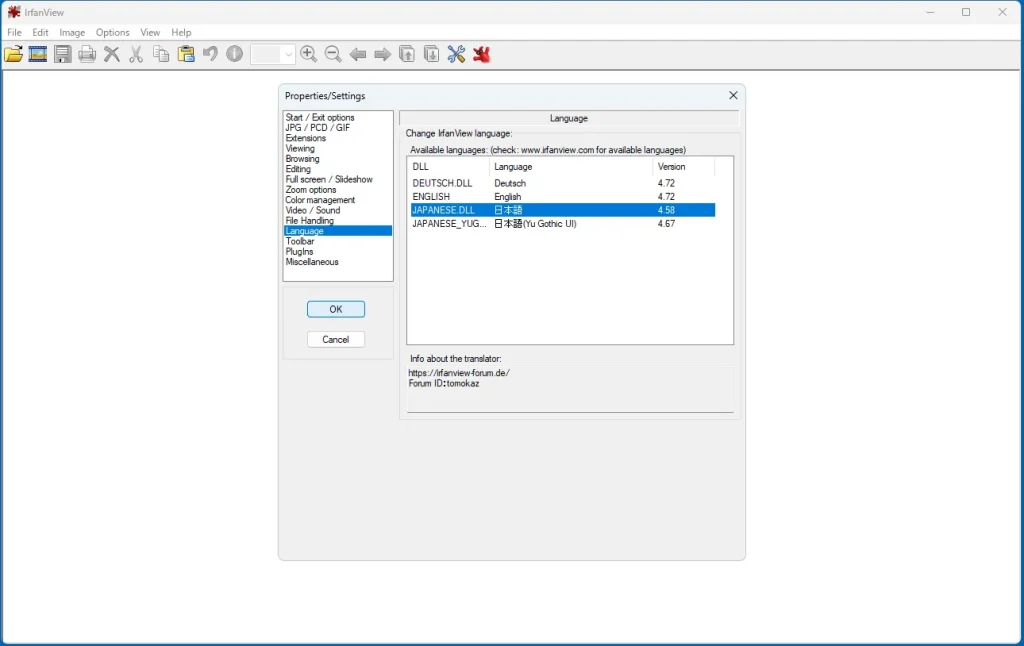This screenshot has height=646, width=1024.
Task: Select the JAPANESE_YUG... language row
Action: pyautogui.click(x=563, y=223)
